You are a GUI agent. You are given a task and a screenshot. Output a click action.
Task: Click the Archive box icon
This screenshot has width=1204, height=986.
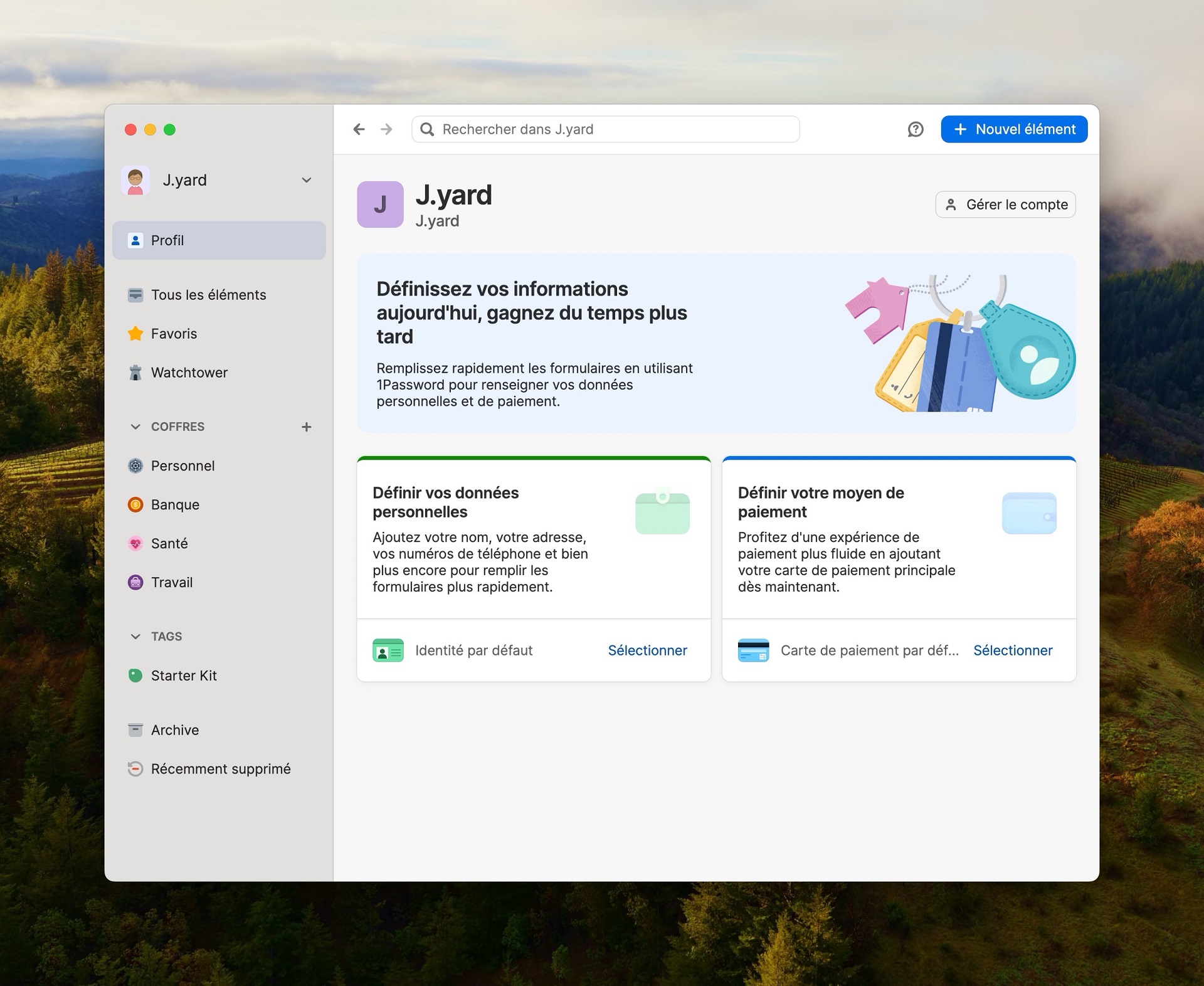click(135, 730)
